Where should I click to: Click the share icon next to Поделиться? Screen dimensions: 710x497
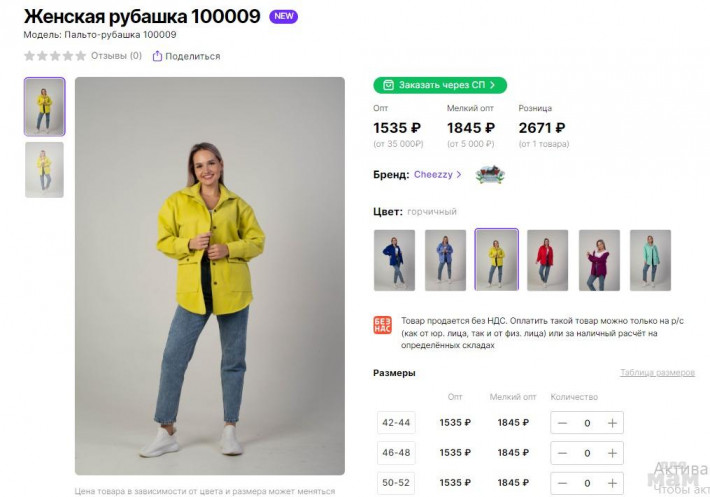tap(157, 56)
